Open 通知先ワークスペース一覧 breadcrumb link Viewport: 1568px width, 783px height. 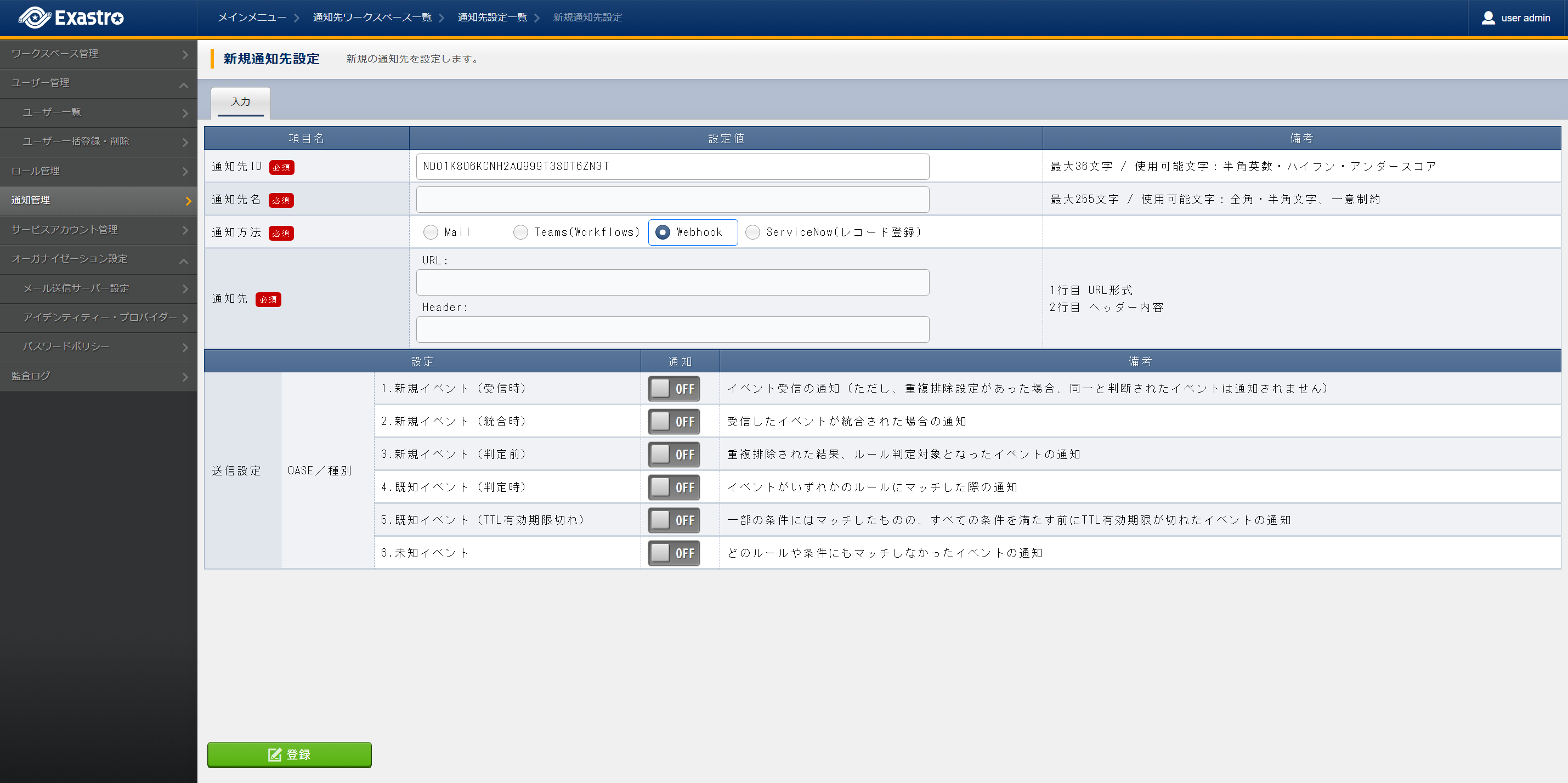372,18
